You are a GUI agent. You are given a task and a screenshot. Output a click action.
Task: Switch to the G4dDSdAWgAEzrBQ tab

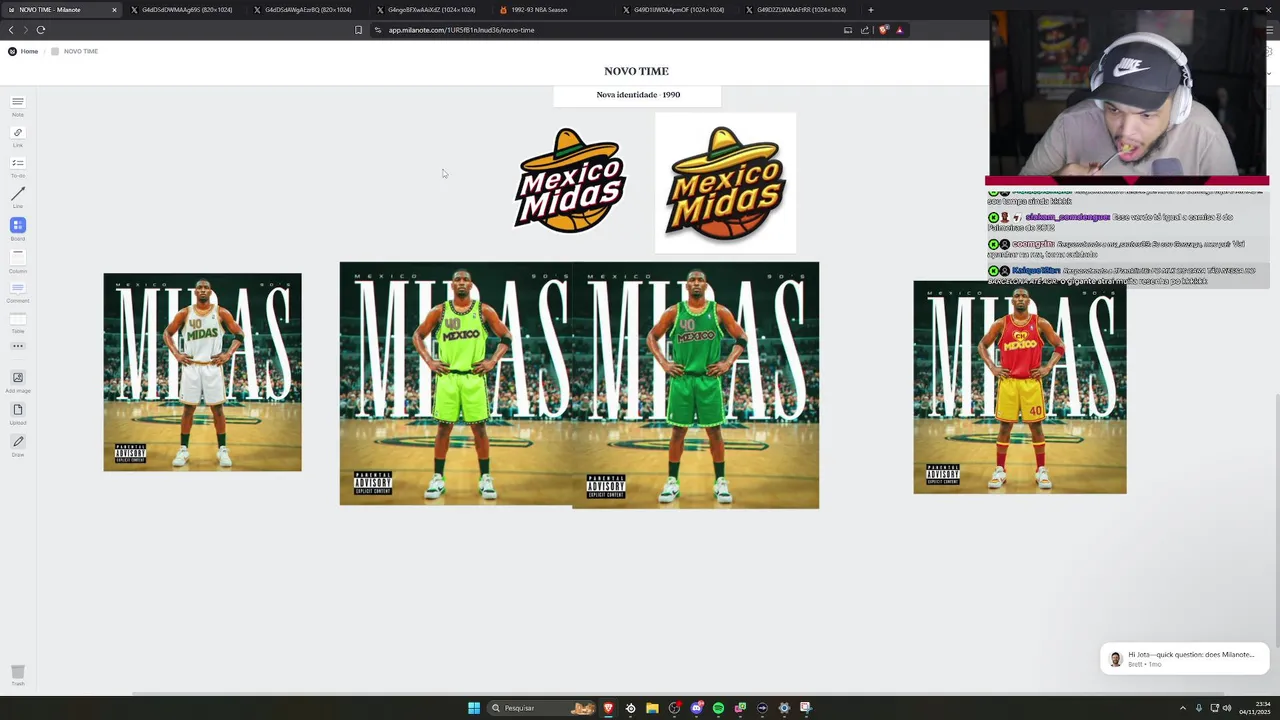tap(308, 10)
